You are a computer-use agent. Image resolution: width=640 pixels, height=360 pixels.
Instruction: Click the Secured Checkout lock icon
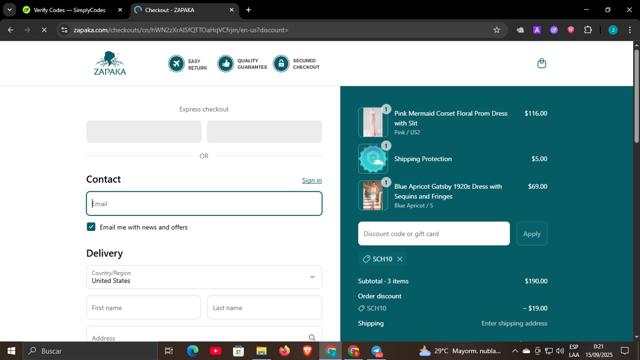(281, 64)
